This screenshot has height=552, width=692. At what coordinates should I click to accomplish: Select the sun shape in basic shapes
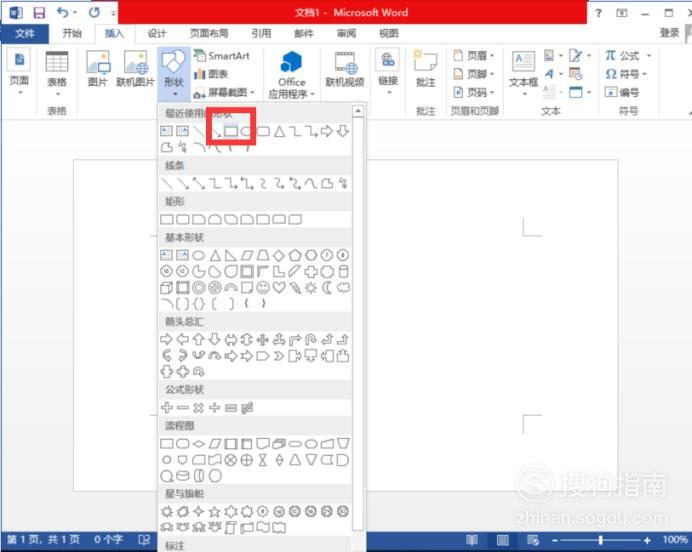[311, 288]
